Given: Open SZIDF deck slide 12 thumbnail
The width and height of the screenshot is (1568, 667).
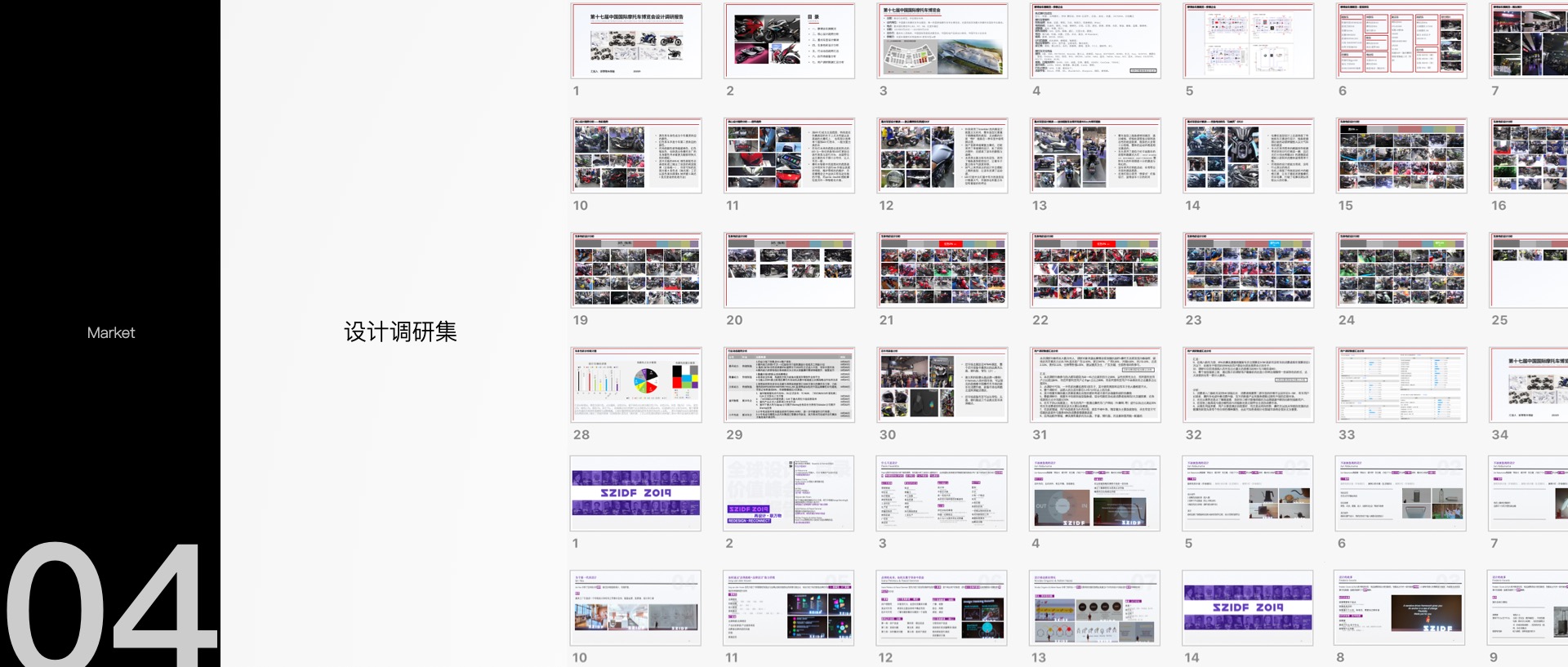Looking at the screenshot, I should (x=942, y=608).
